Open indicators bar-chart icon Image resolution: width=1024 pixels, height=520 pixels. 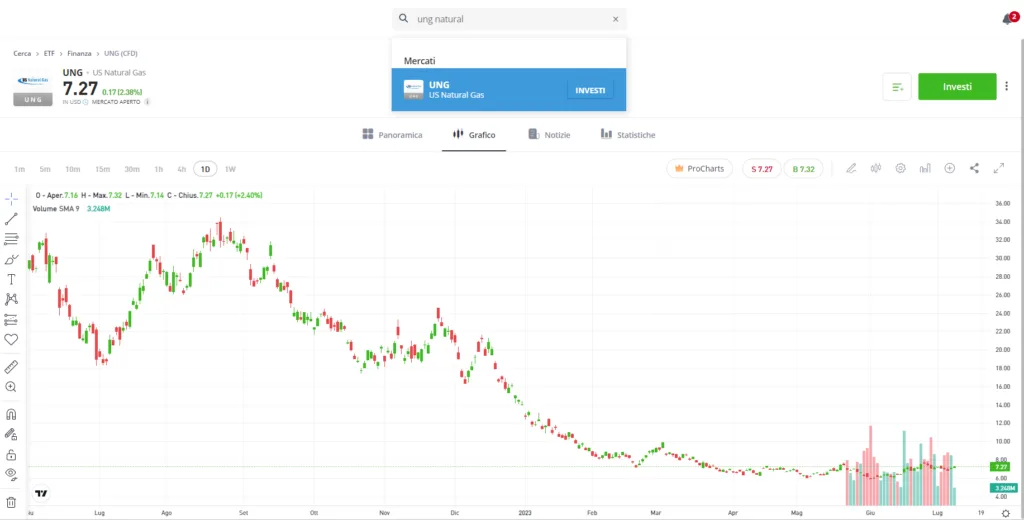(x=925, y=169)
